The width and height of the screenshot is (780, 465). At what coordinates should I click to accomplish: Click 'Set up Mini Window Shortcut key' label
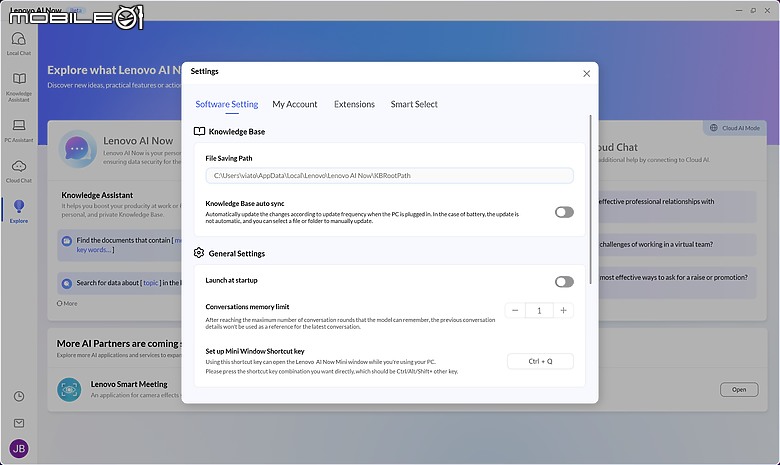(x=255, y=351)
